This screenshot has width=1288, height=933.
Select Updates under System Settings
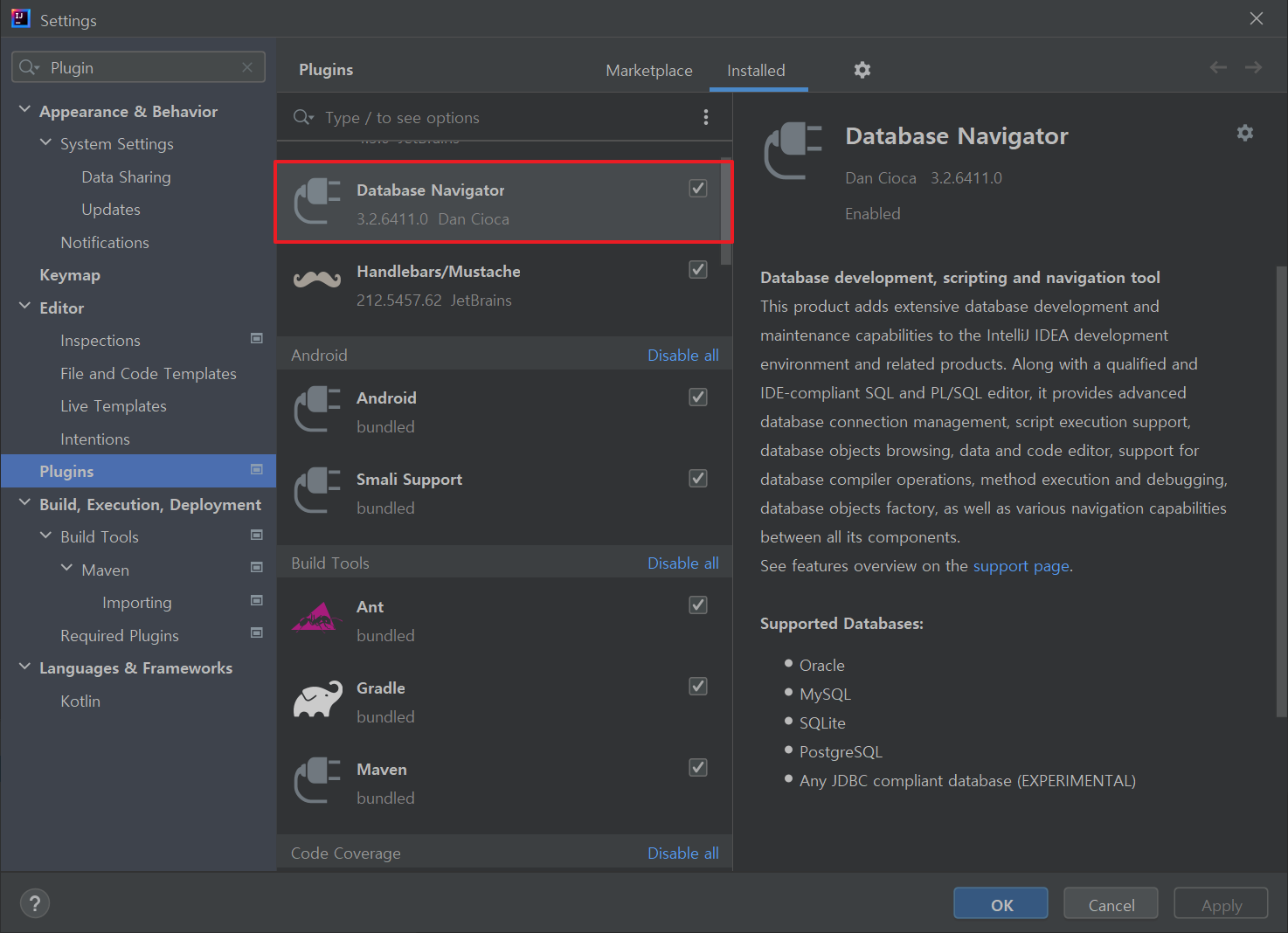coord(111,210)
